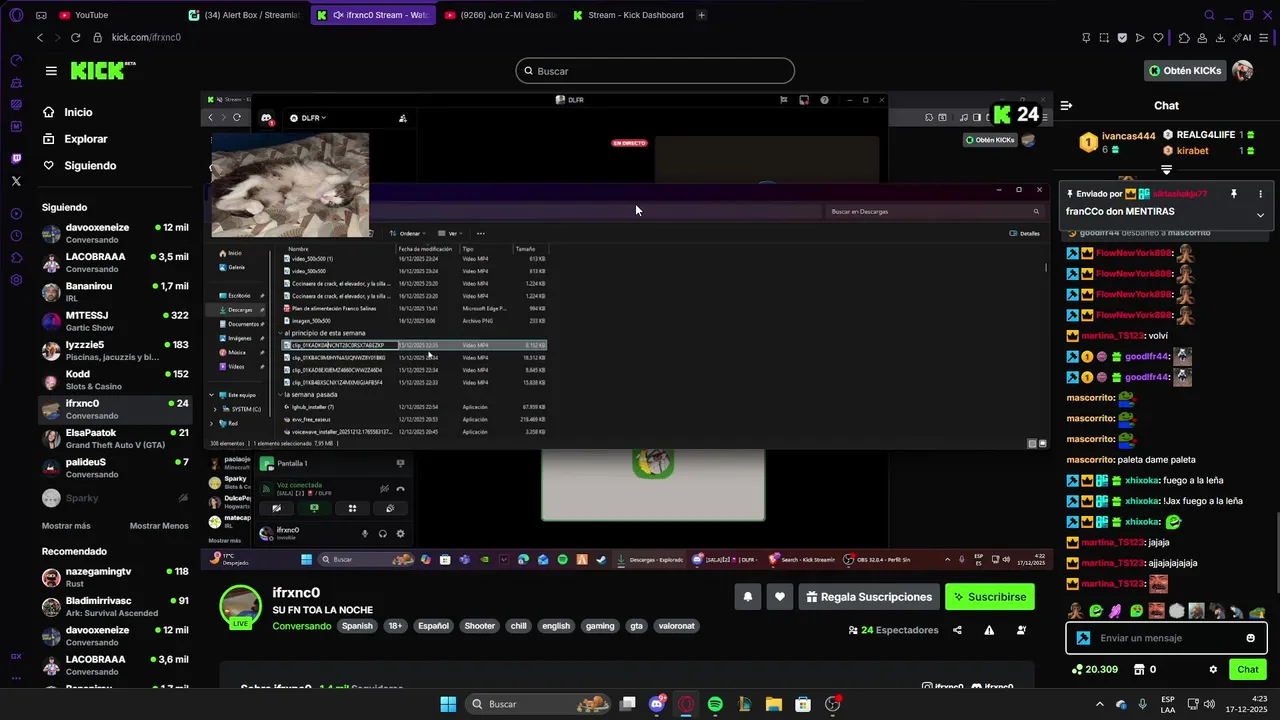Switch to Stream - Kick Dashboard tab
The width and height of the screenshot is (1280, 720).
pos(629,15)
